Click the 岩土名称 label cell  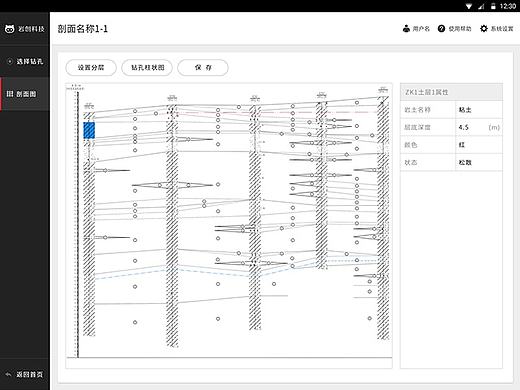[x=428, y=110]
